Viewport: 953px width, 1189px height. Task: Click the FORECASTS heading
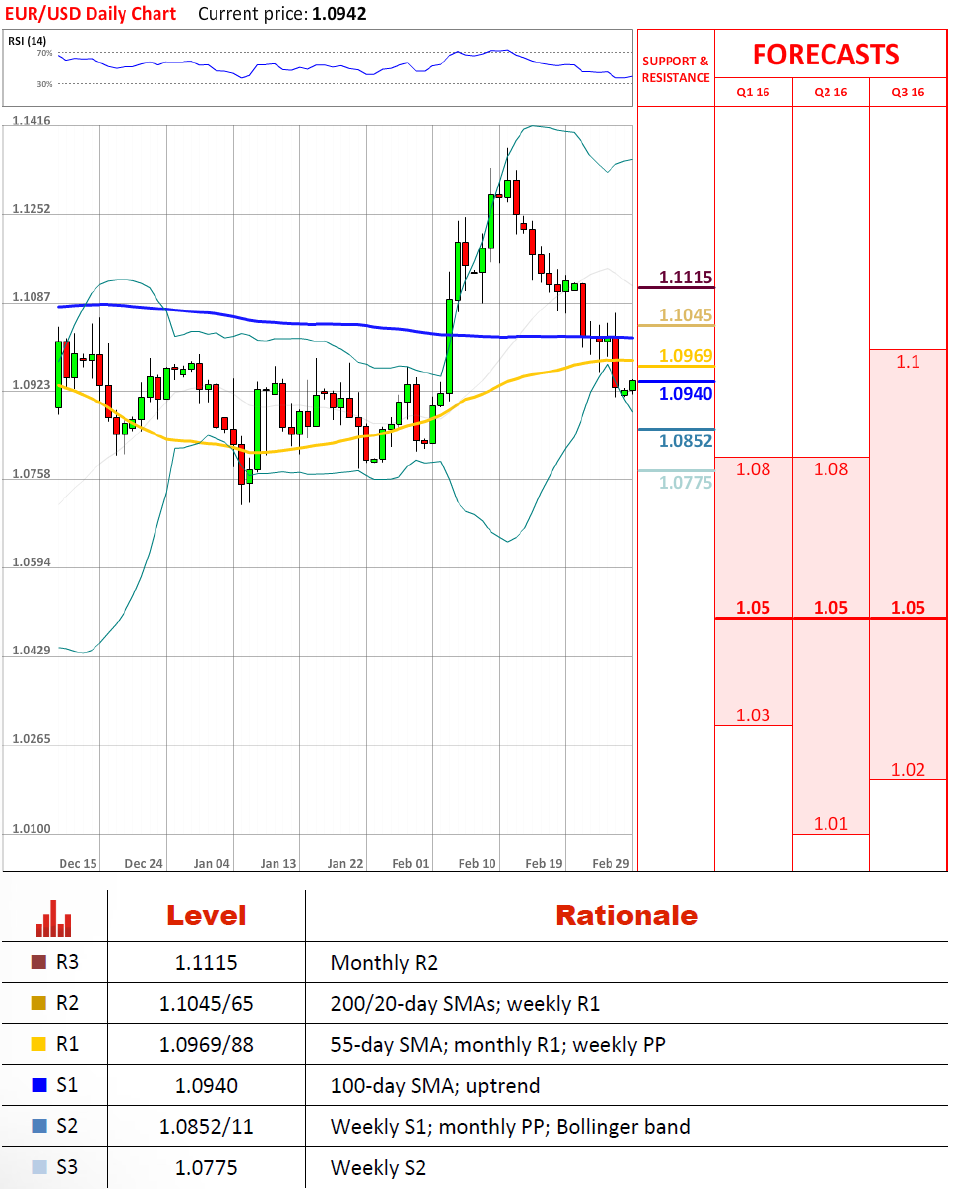(x=826, y=55)
